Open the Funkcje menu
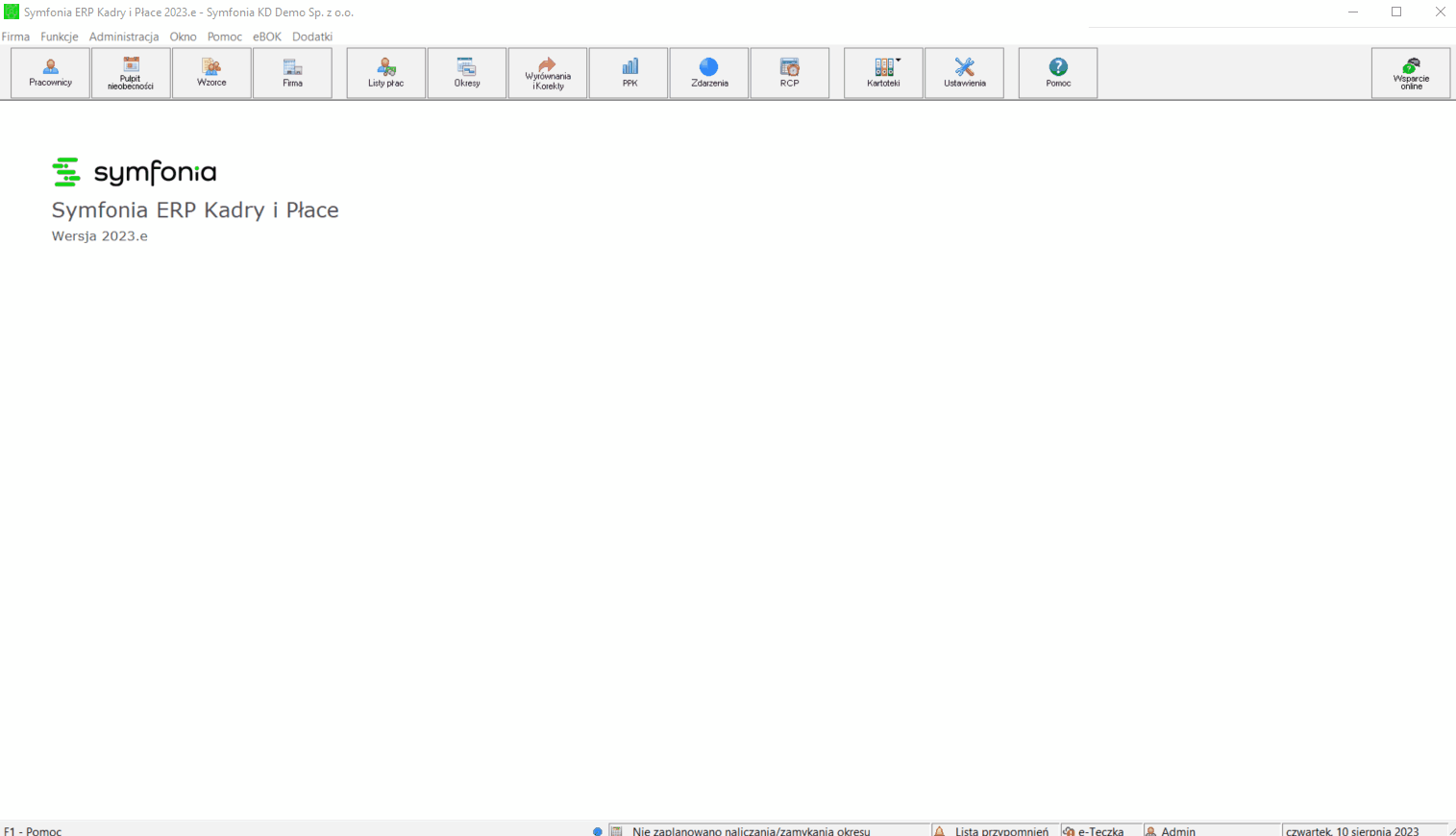Screen dimensions: 1456x836 point(60,37)
